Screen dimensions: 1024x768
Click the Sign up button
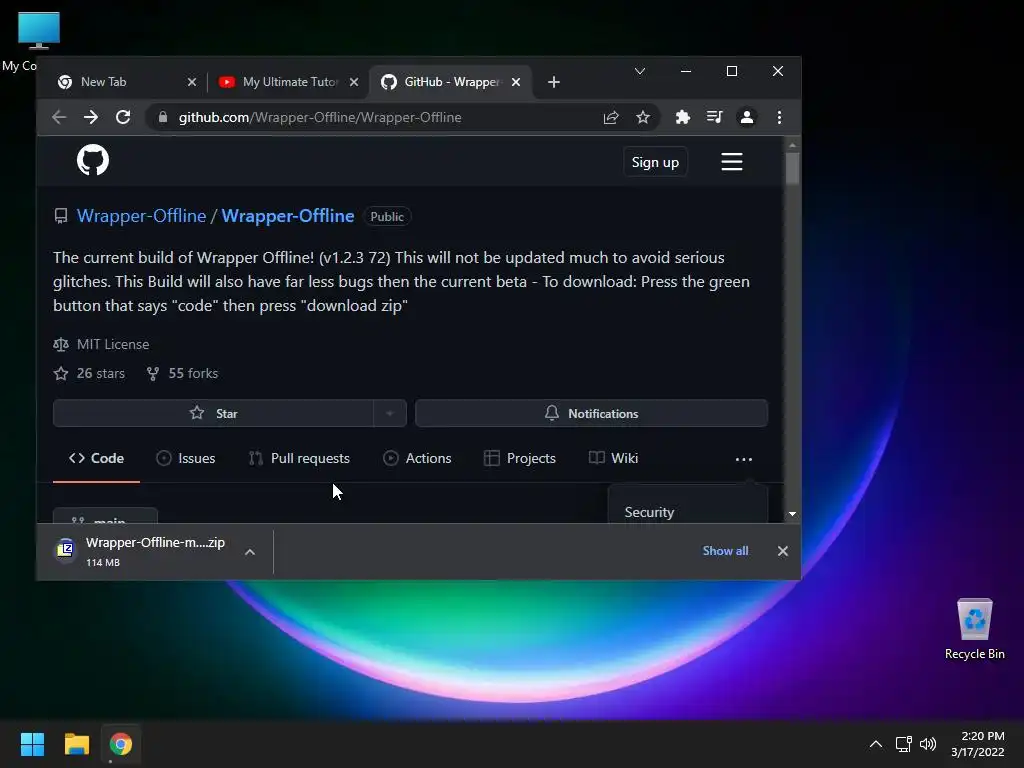[x=655, y=162]
